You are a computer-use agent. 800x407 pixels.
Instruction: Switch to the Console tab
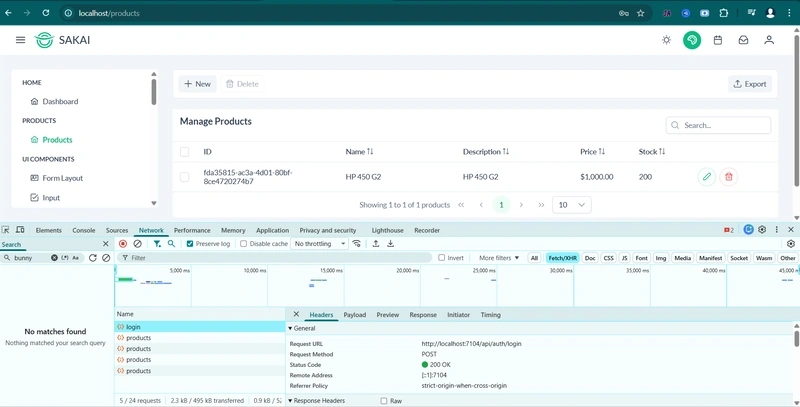pyautogui.click(x=84, y=231)
